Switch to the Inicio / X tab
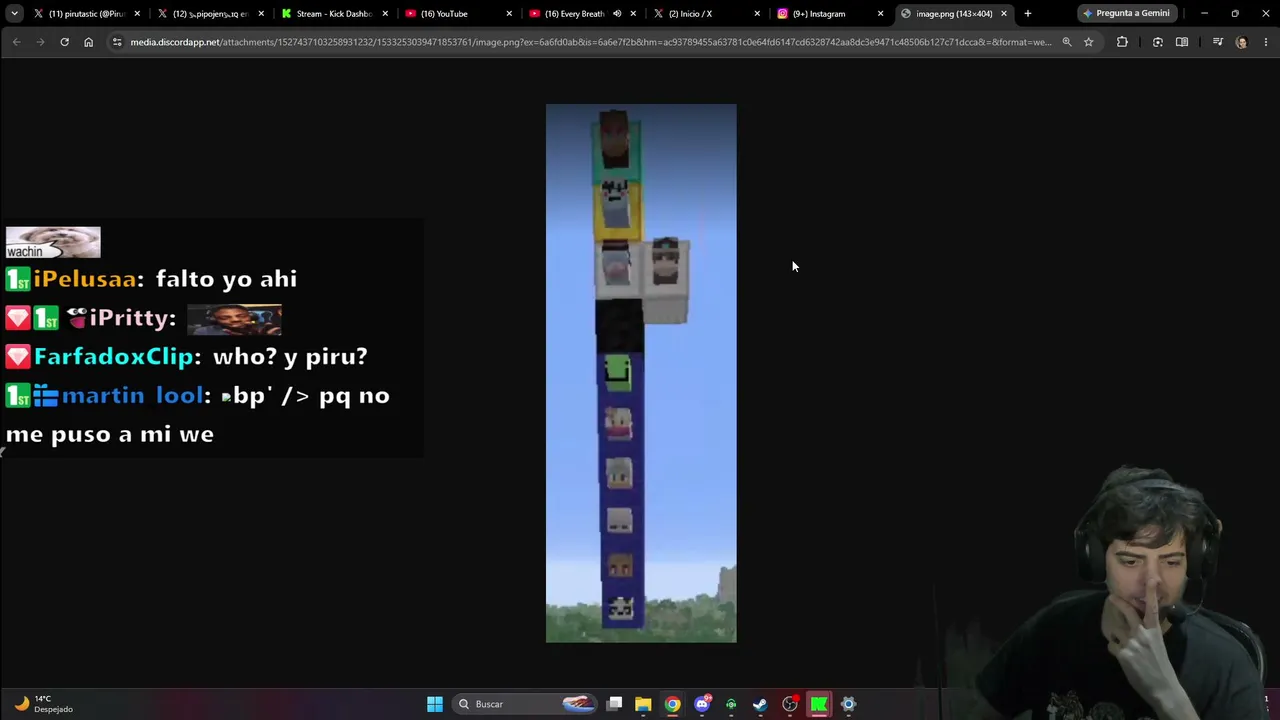This screenshot has height=720, width=1280. click(x=706, y=14)
